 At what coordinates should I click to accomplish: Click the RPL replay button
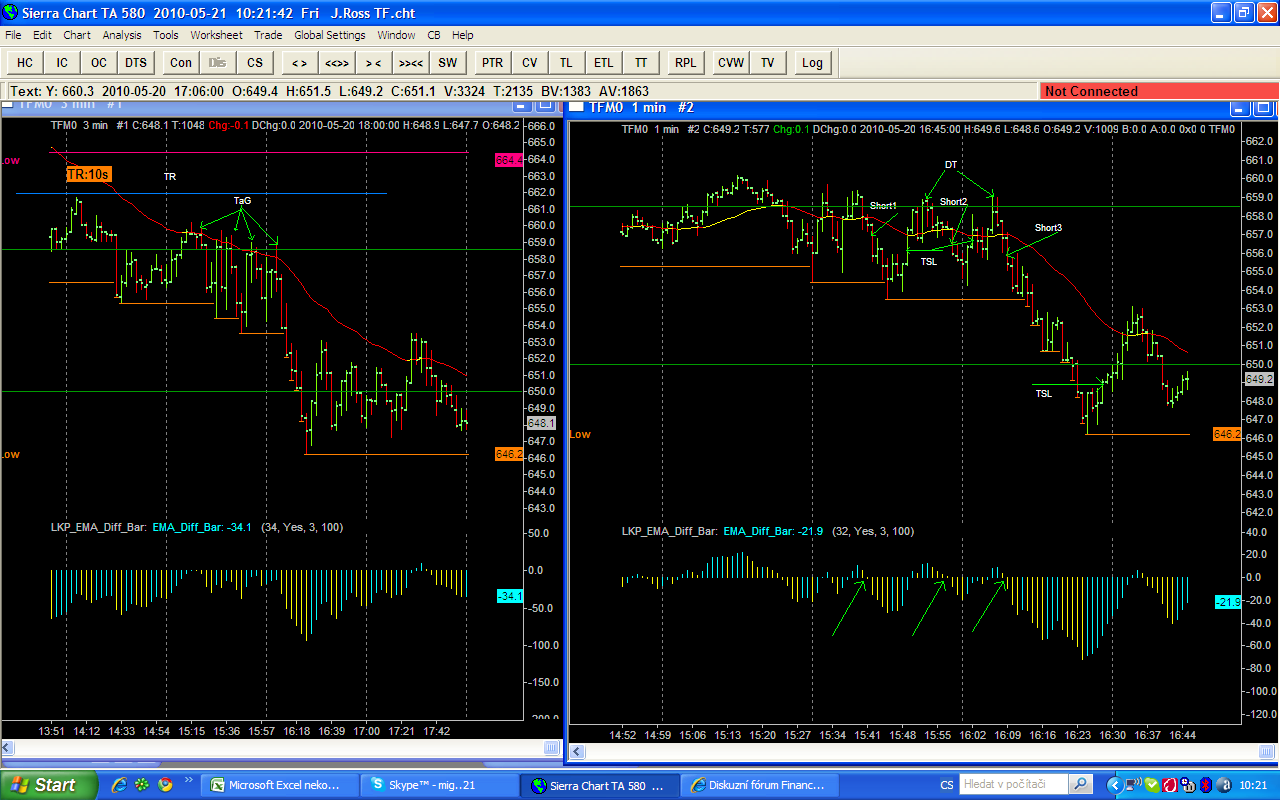coord(685,62)
